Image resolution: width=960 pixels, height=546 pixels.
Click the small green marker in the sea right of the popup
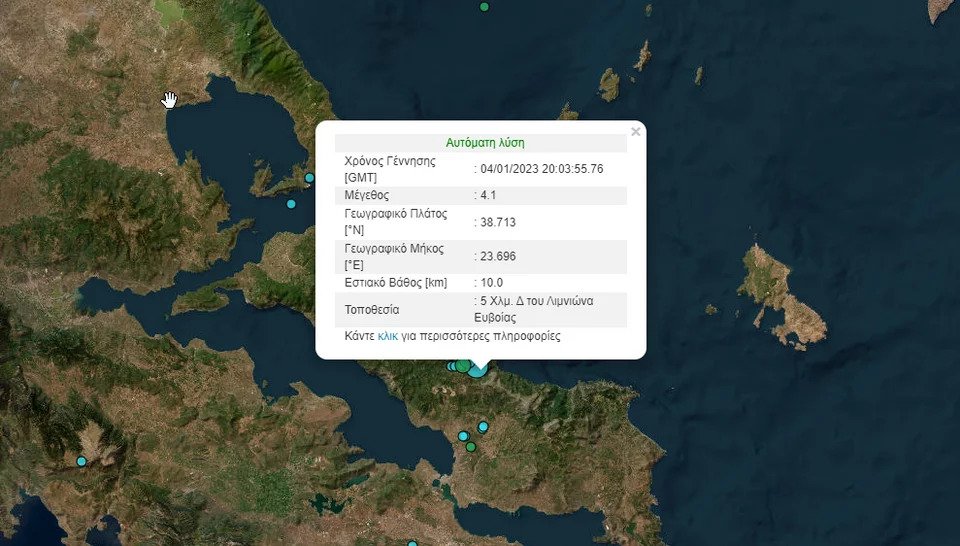tap(712, 309)
